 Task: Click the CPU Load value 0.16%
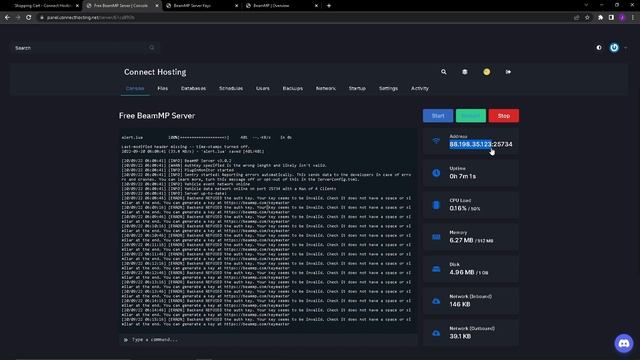click(x=458, y=209)
